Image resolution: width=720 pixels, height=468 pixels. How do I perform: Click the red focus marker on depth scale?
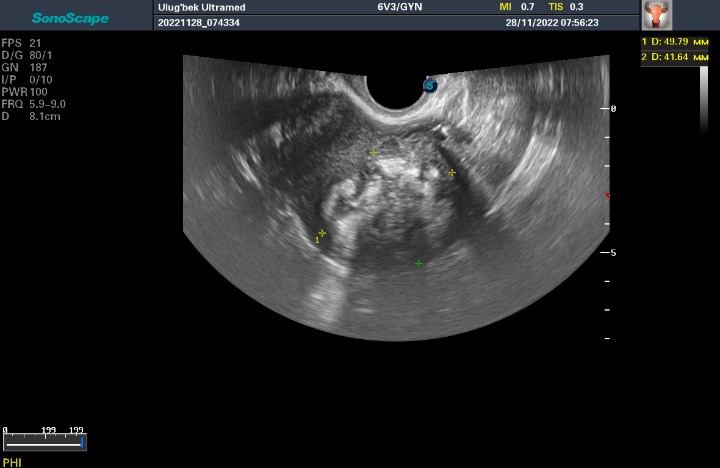click(x=608, y=195)
